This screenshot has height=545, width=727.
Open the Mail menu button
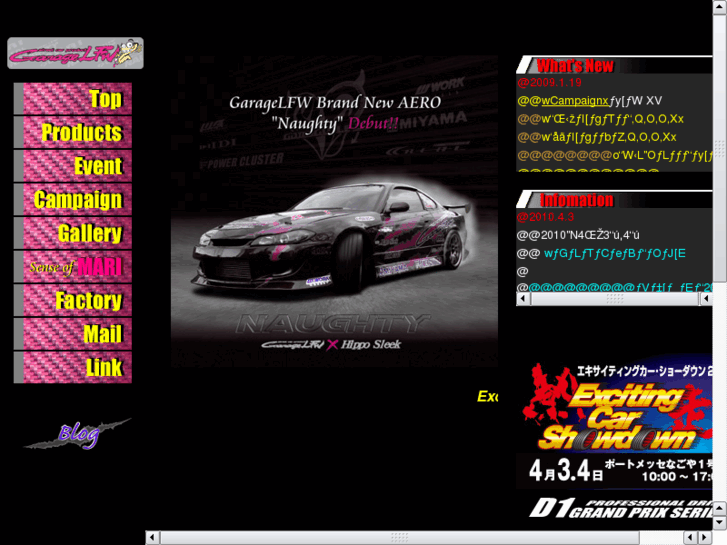(x=73, y=334)
